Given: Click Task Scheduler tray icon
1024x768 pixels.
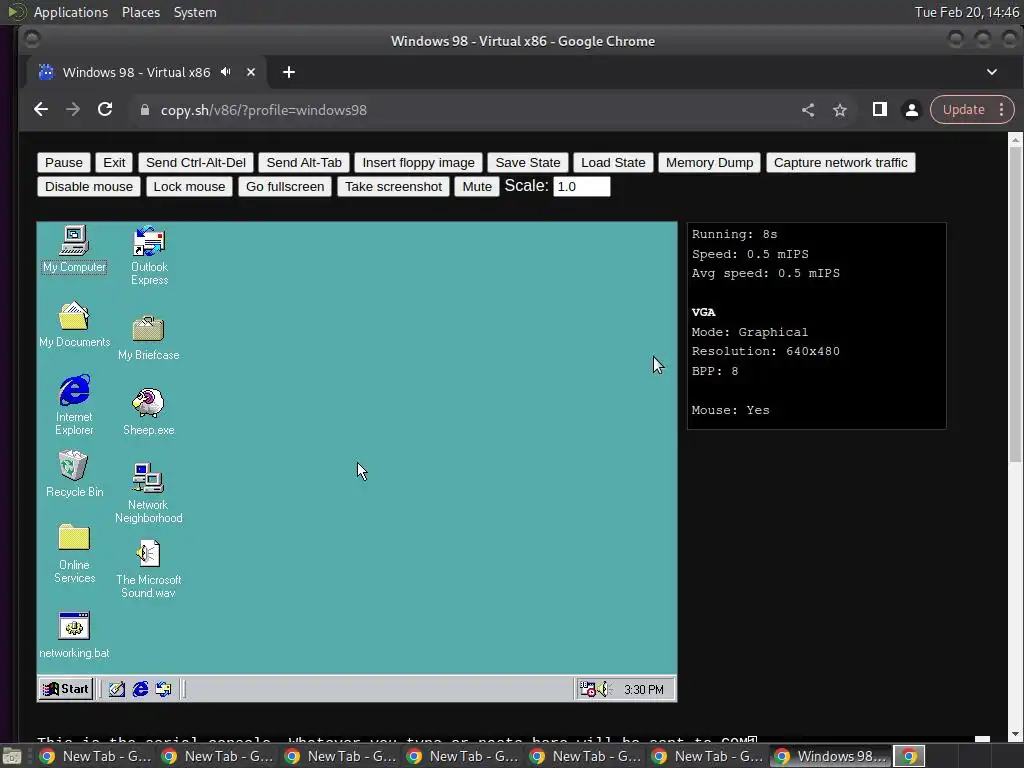Looking at the screenshot, I should pyautogui.click(x=587, y=689).
